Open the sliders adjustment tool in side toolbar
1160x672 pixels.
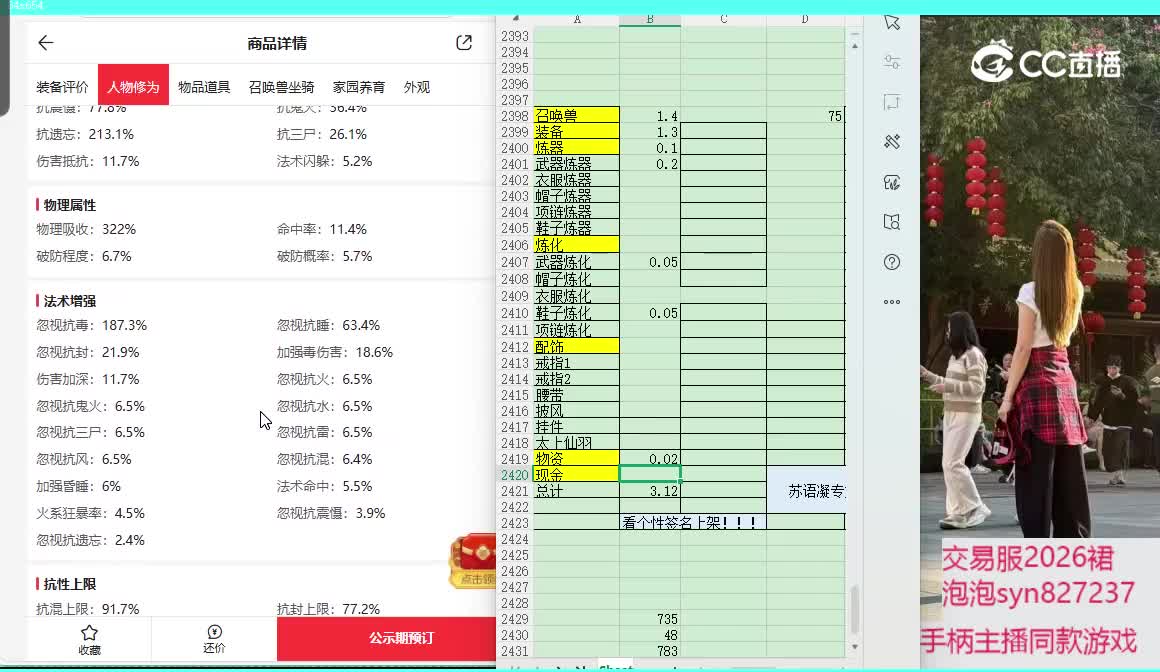click(x=892, y=62)
